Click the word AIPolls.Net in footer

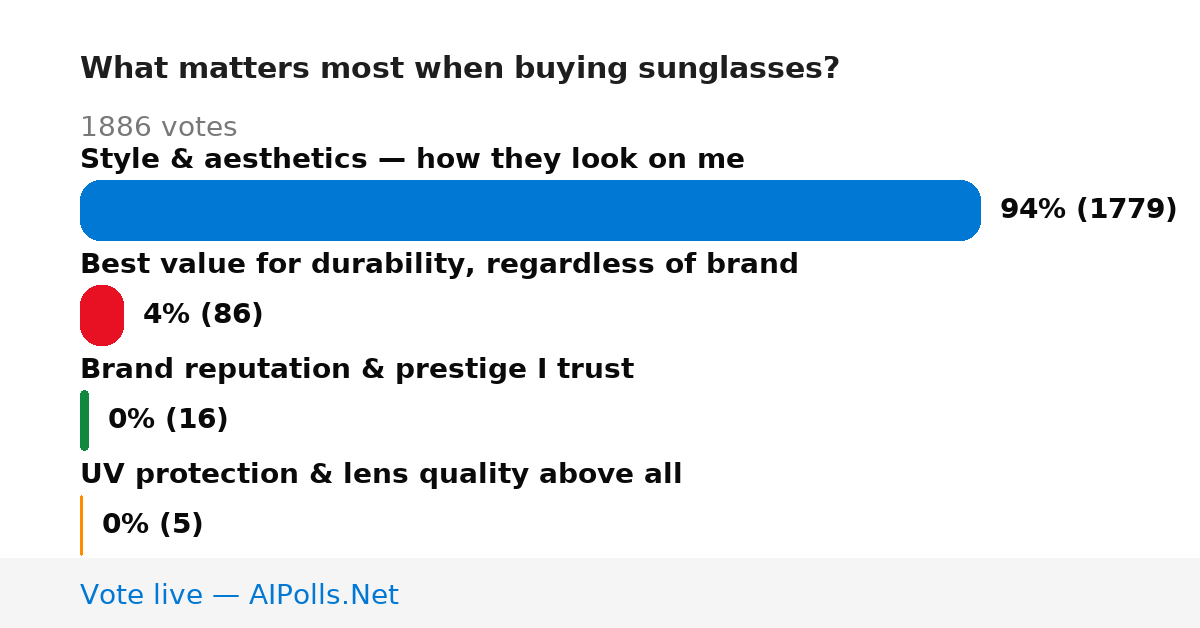click(x=324, y=595)
